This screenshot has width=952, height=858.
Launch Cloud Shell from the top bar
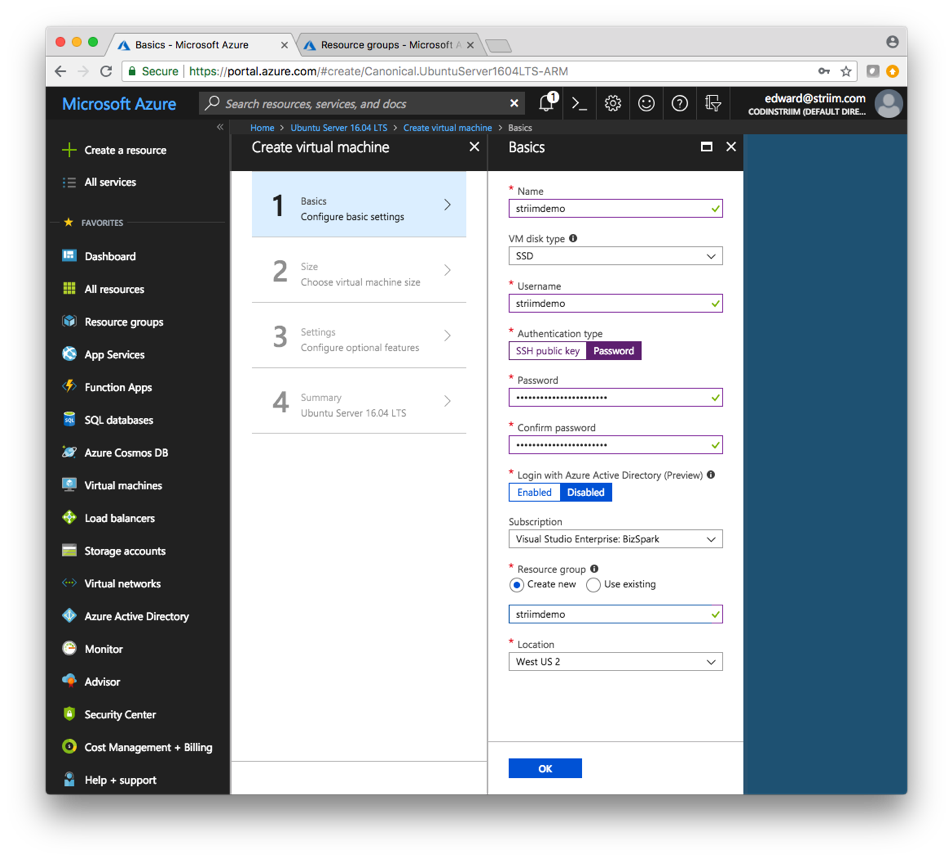tap(579, 103)
